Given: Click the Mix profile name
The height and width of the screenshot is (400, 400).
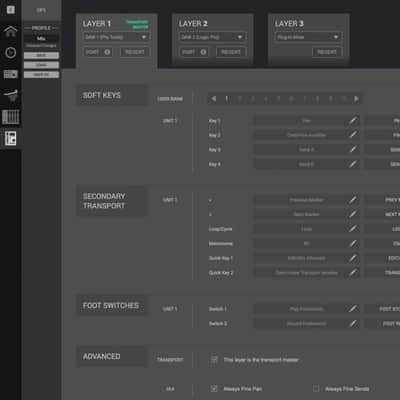Looking at the screenshot, I should [x=41, y=38].
